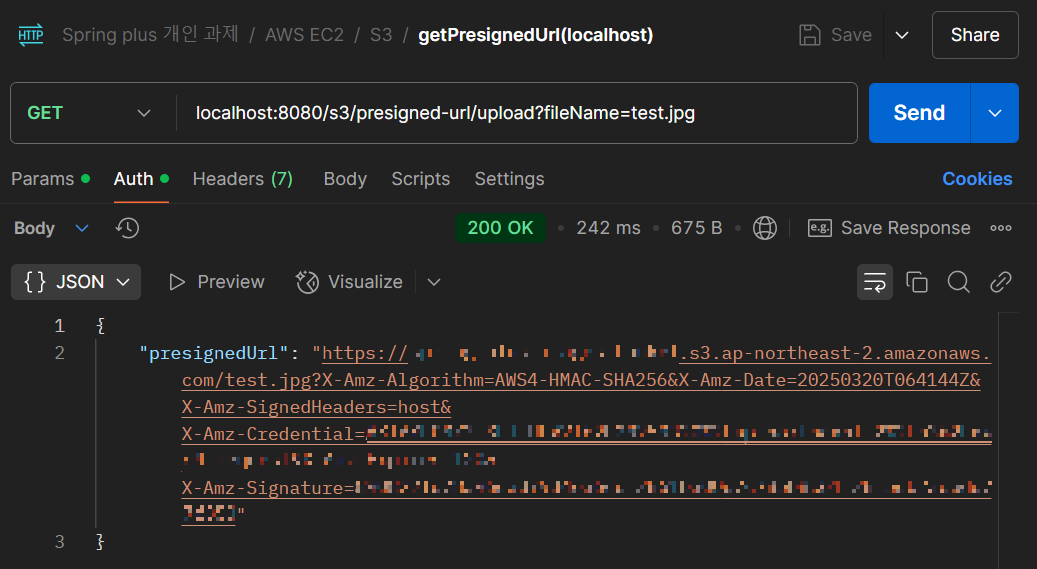Open the Settings tab
Screen dimensions: 1037x569
click(509, 179)
